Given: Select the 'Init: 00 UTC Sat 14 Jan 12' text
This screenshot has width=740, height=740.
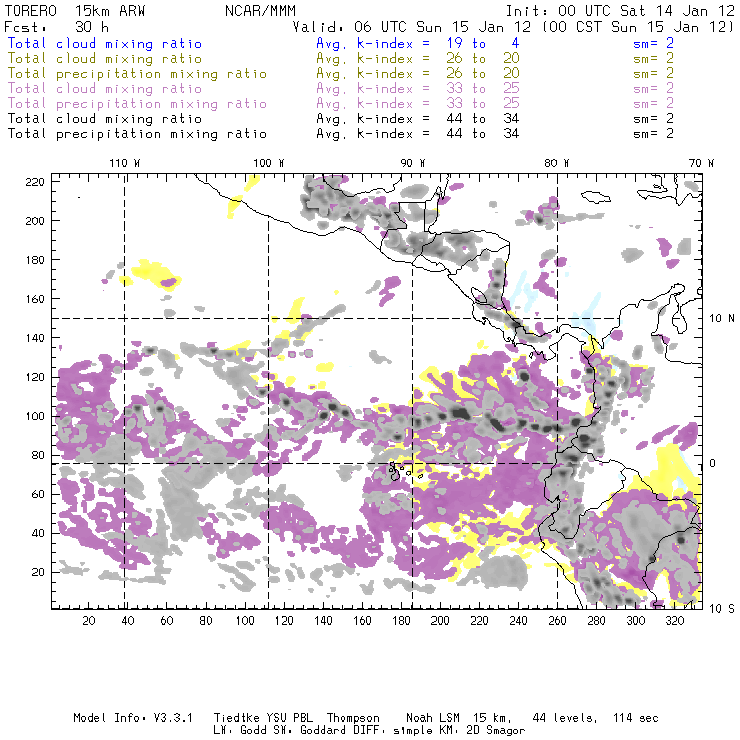Looking at the screenshot, I should click(x=620, y=11).
